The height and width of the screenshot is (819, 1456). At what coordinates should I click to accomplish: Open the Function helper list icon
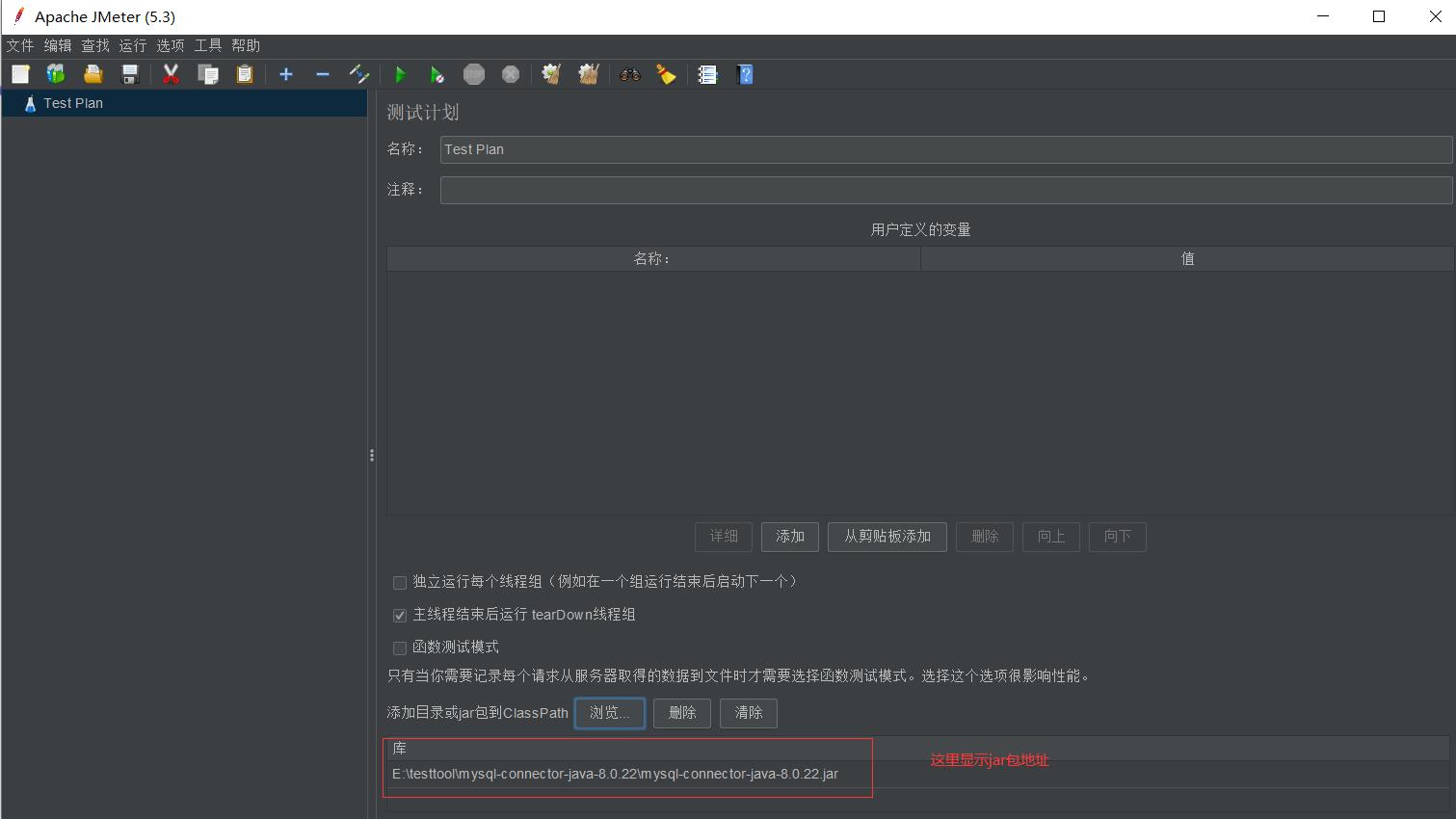coord(708,74)
